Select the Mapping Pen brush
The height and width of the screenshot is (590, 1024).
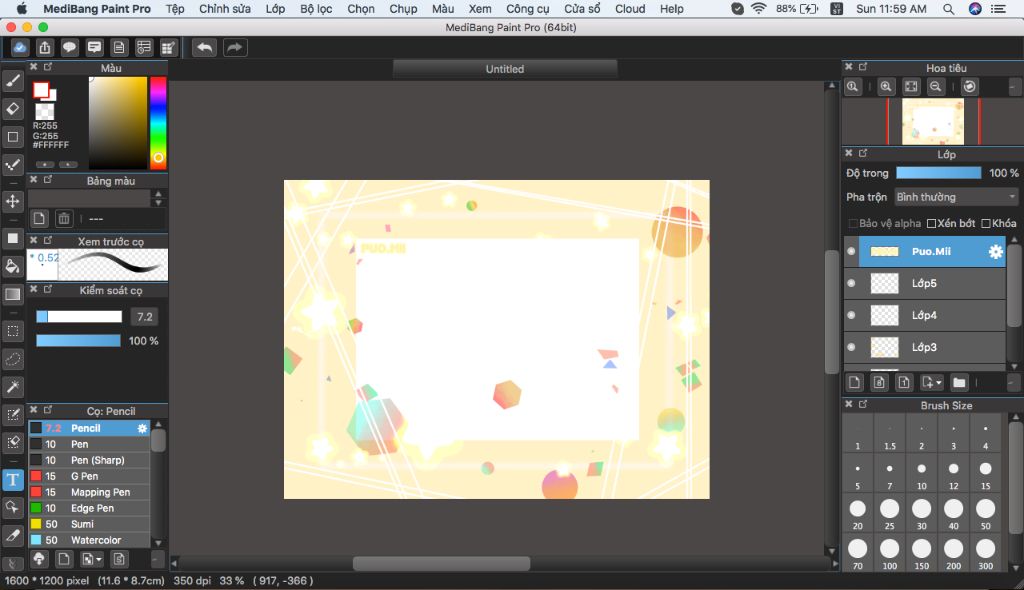89,492
